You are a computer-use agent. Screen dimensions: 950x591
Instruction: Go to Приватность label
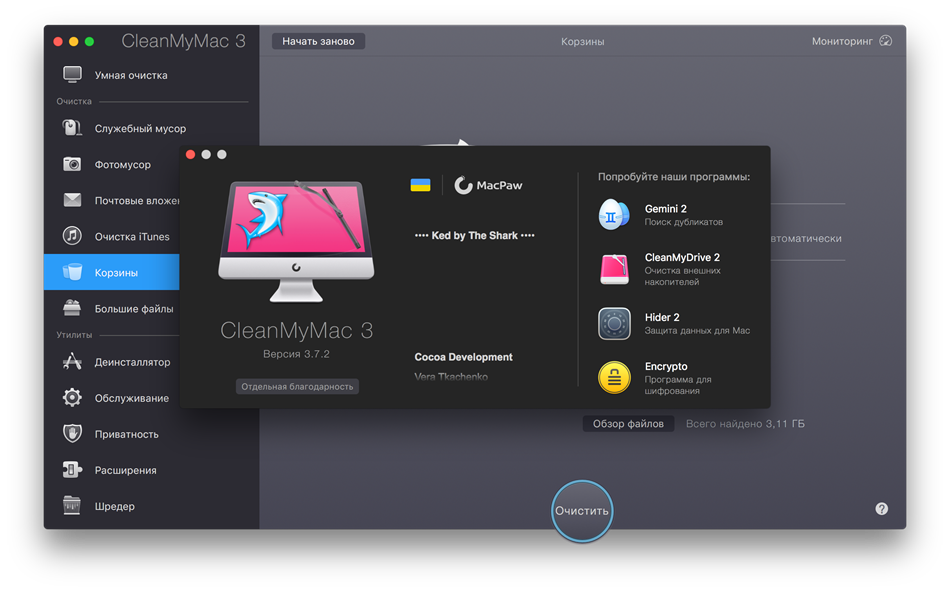click(127, 434)
